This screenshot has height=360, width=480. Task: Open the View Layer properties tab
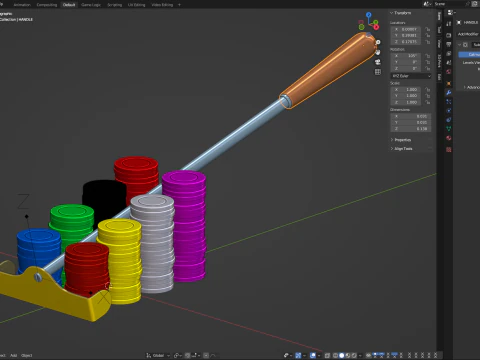pos(449,53)
